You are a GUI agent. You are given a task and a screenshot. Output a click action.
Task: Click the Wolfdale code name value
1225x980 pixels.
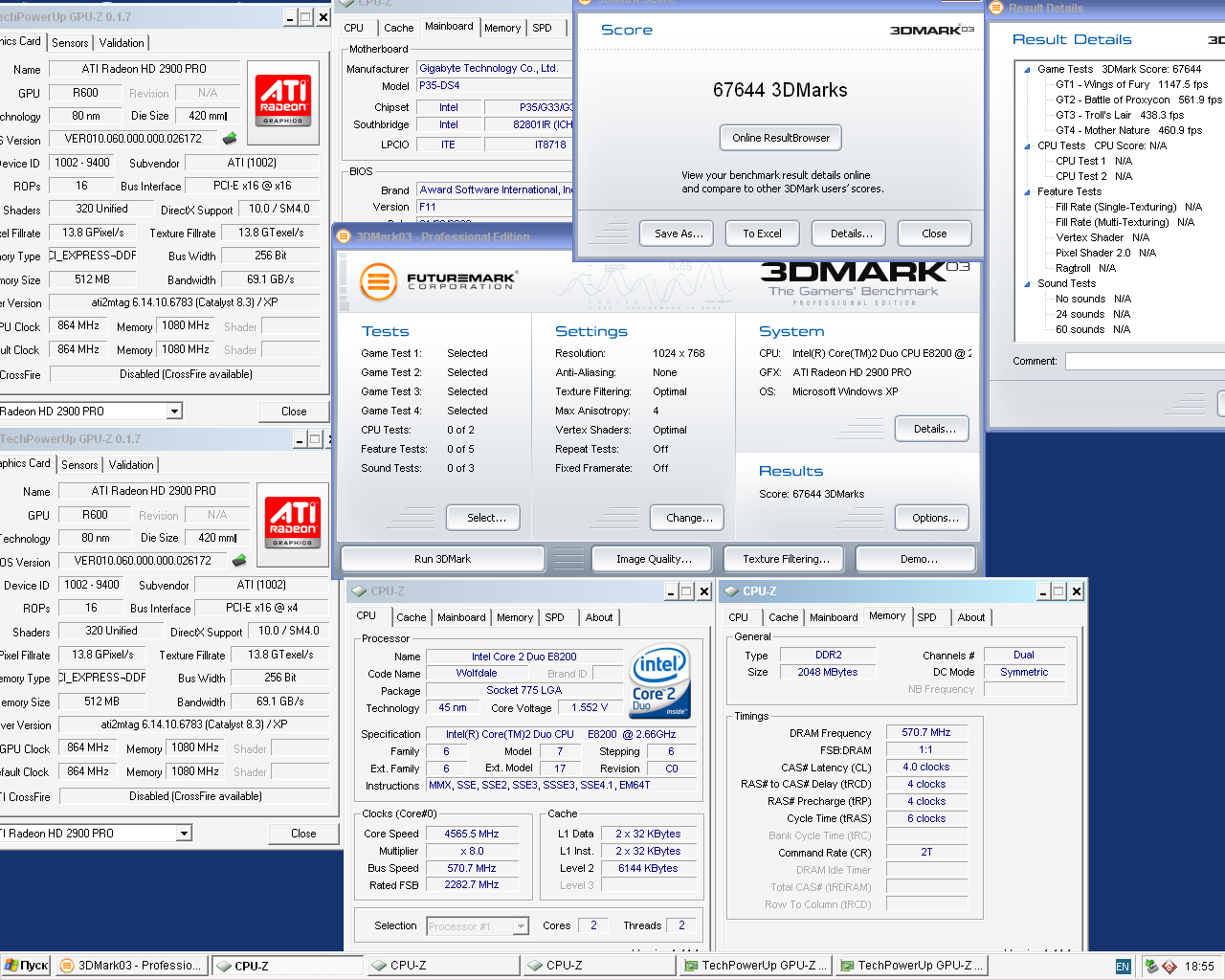click(x=477, y=673)
